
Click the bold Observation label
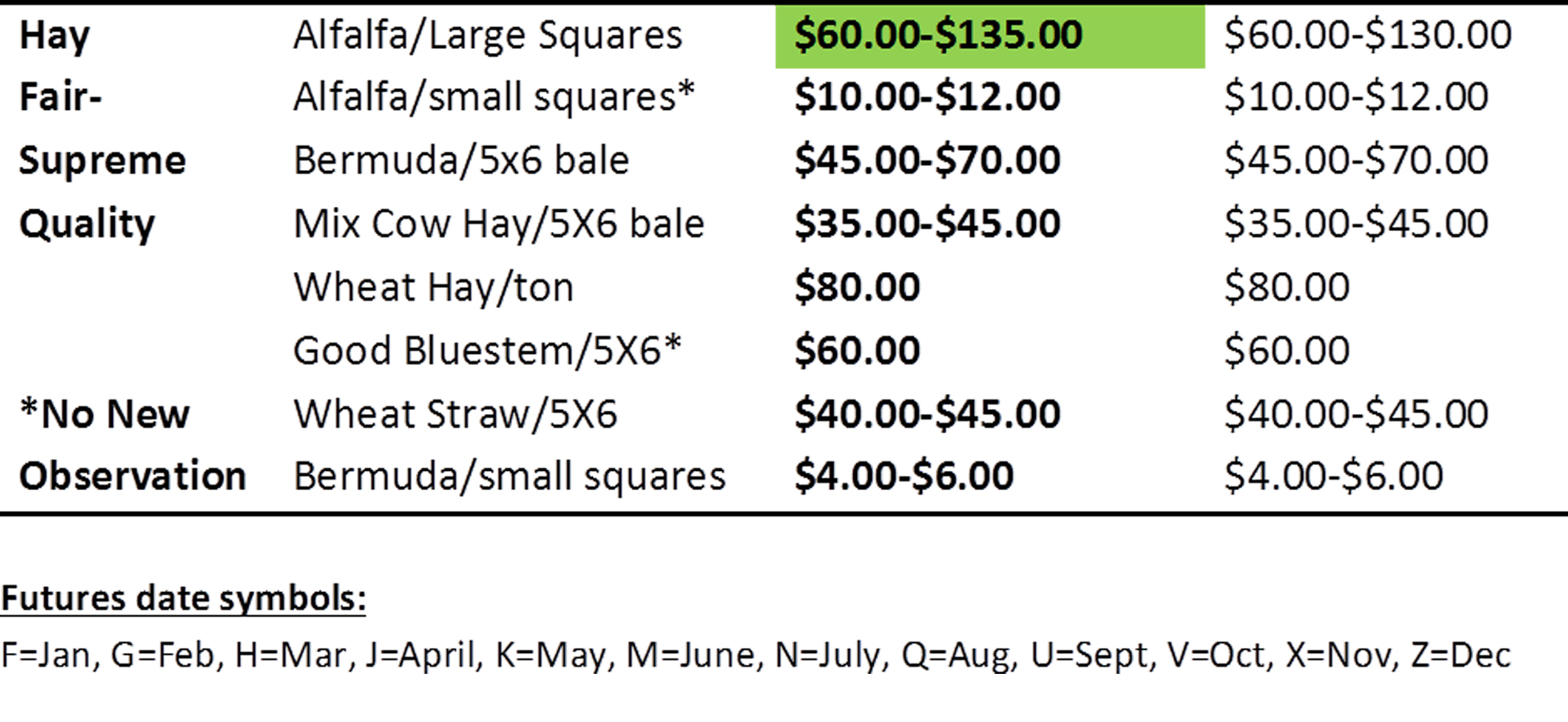(132, 477)
